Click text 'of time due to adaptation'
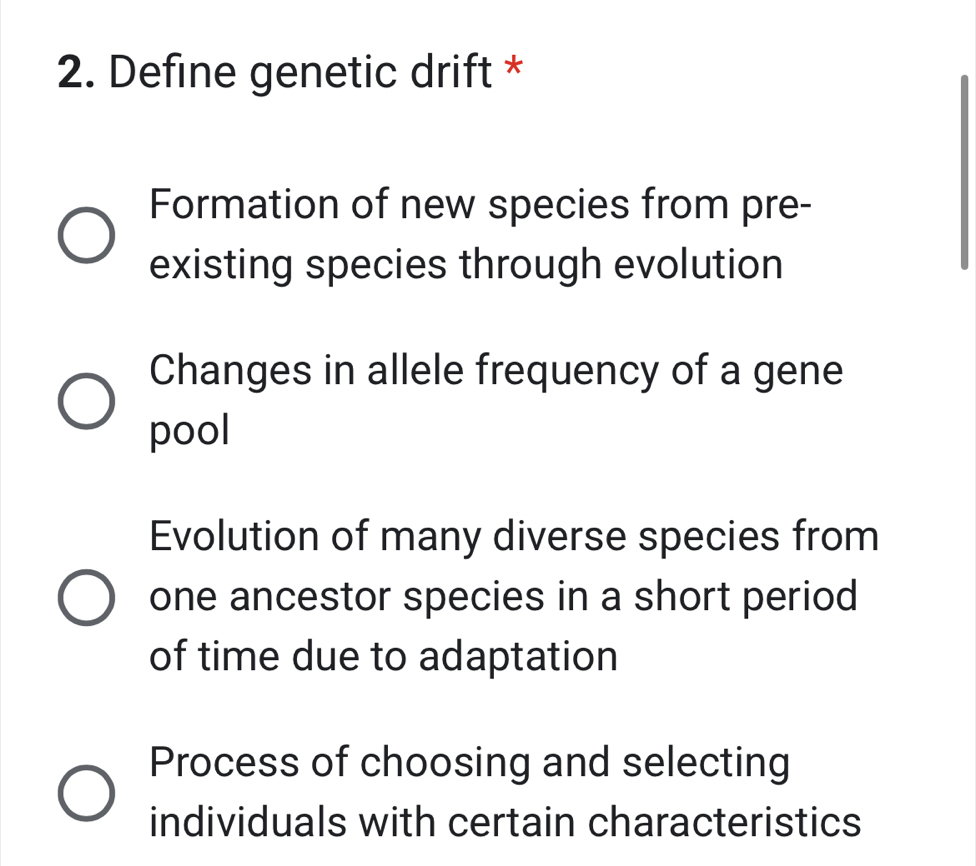976x866 pixels. coord(382,656)
